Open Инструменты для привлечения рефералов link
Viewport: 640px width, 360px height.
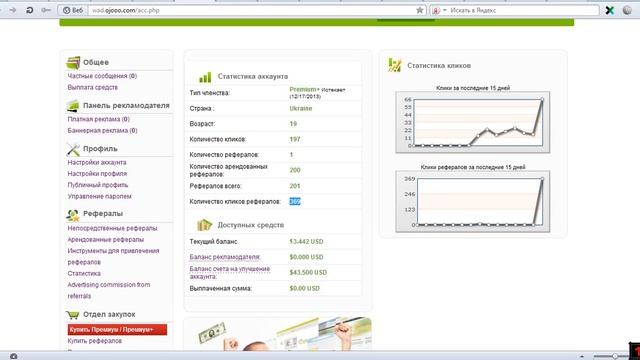coord(113,256)
